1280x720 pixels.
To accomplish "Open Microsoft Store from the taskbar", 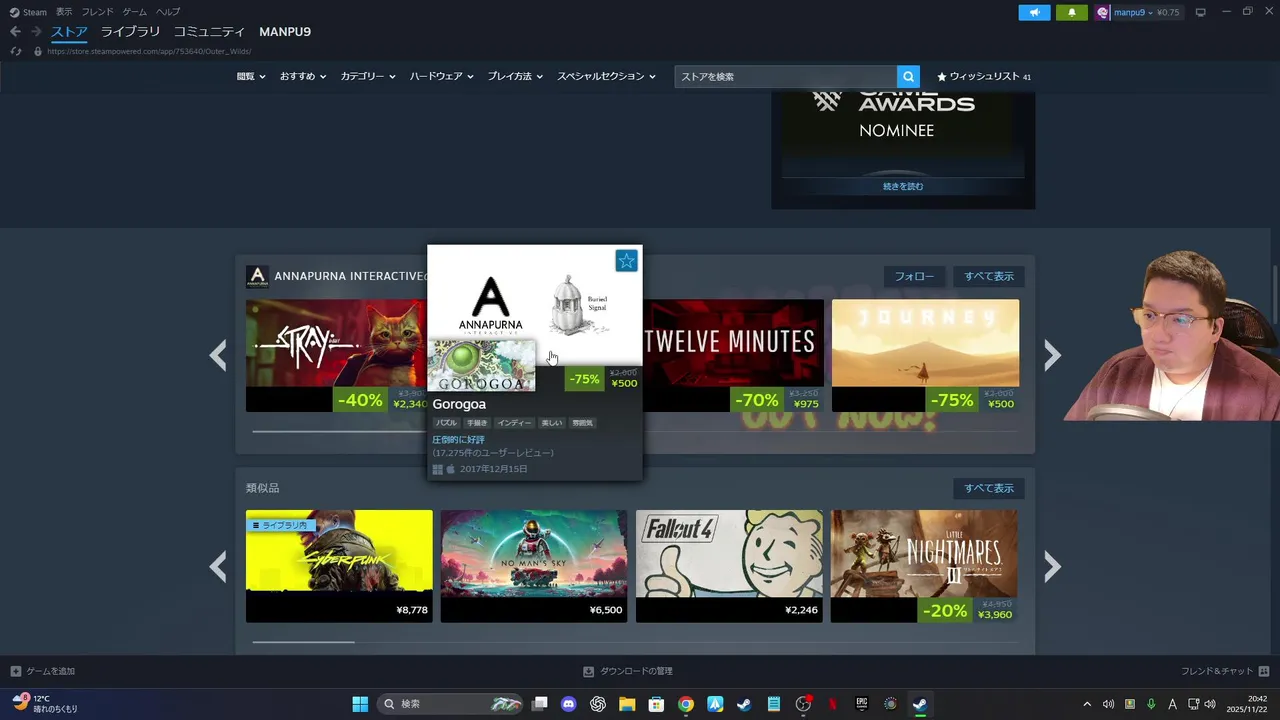I will click(x=656, y=704).
